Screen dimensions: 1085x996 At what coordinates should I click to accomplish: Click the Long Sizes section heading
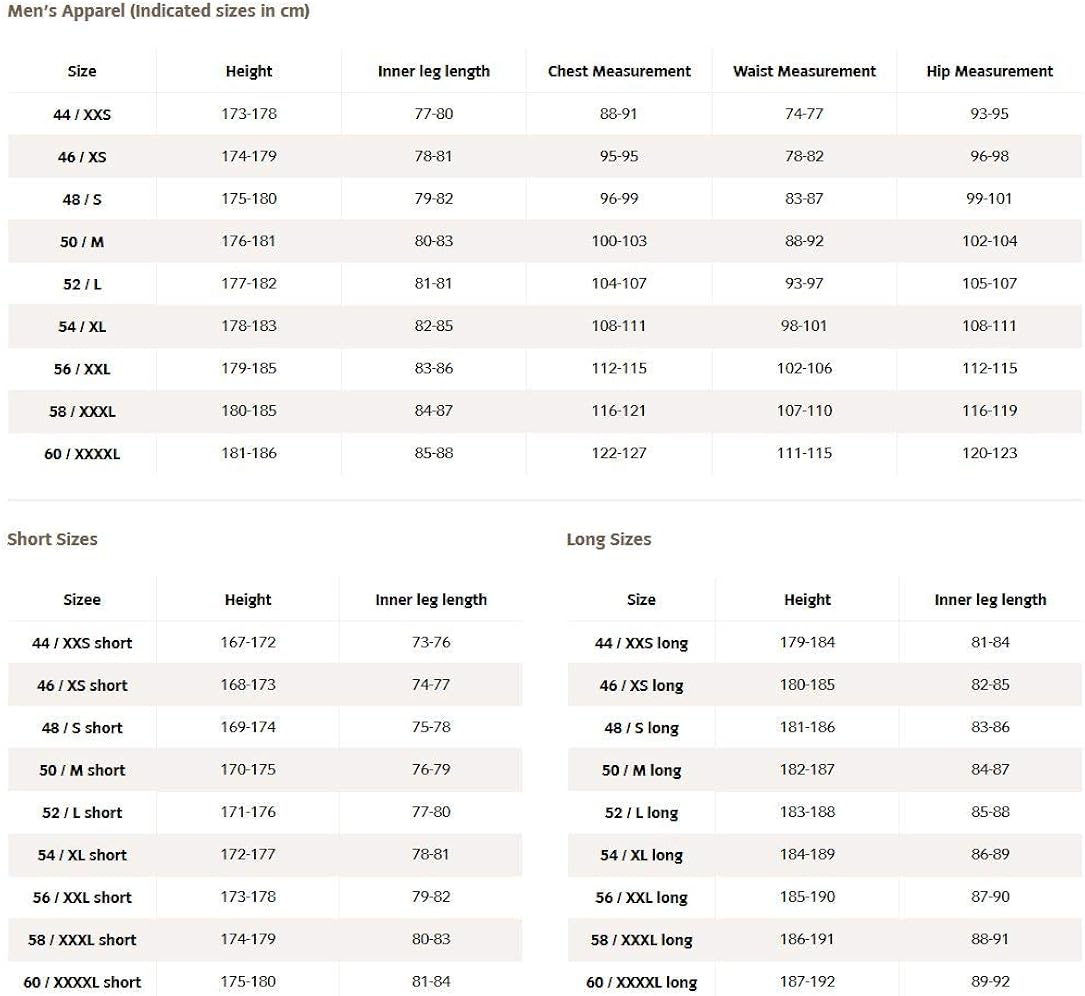coord(608,539)
